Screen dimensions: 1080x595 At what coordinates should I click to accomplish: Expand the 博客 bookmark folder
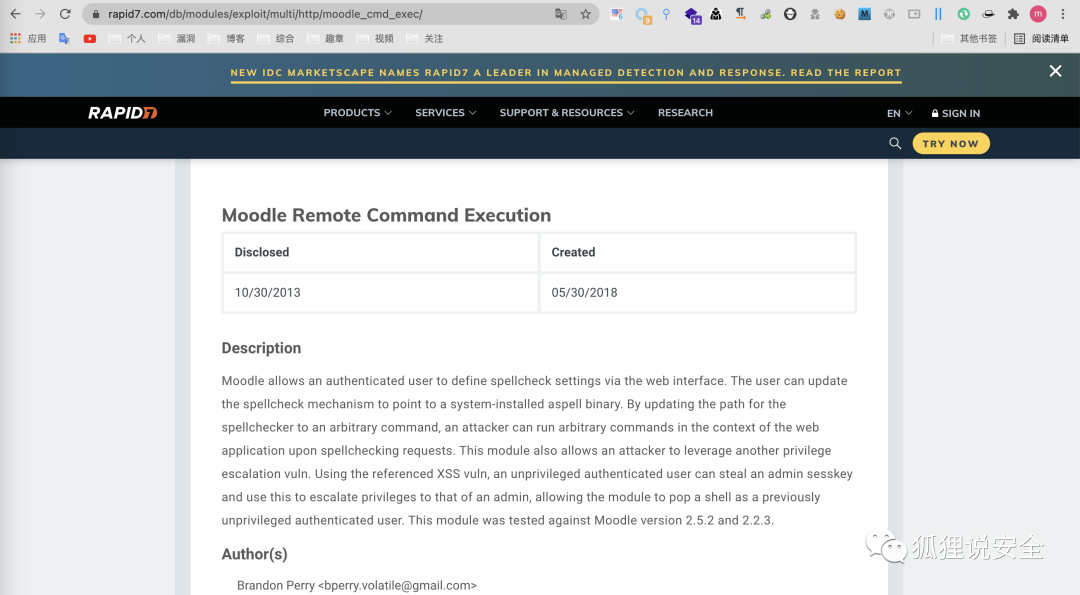pyautogui.click(x=227, y=39)
